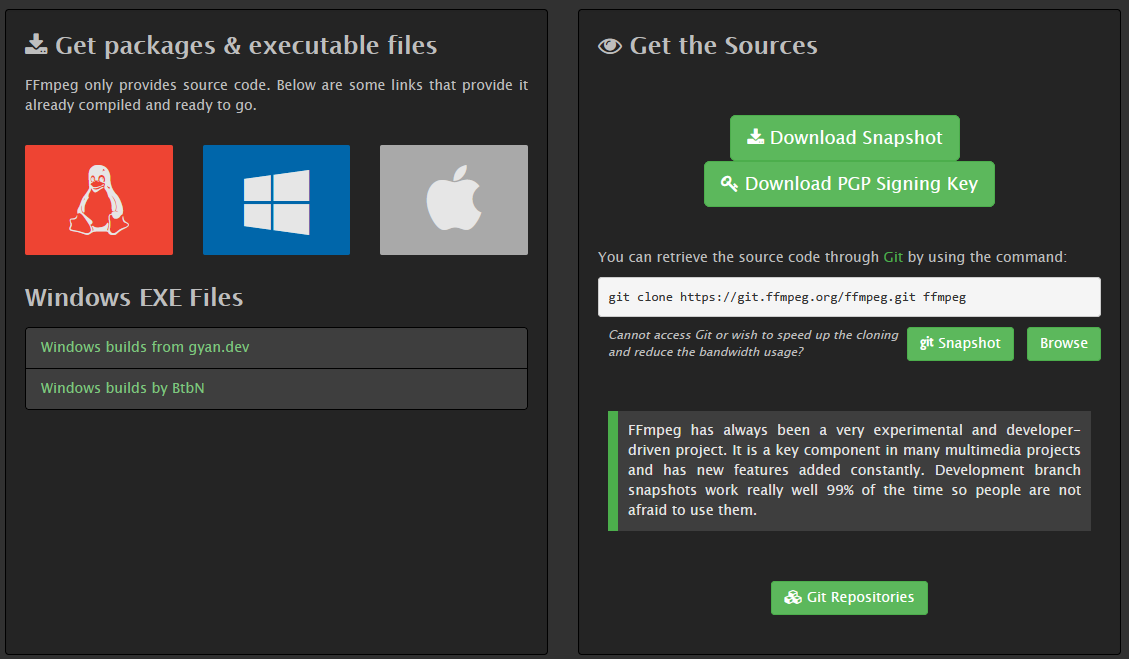Select the red Linux penguin tile

99,200
